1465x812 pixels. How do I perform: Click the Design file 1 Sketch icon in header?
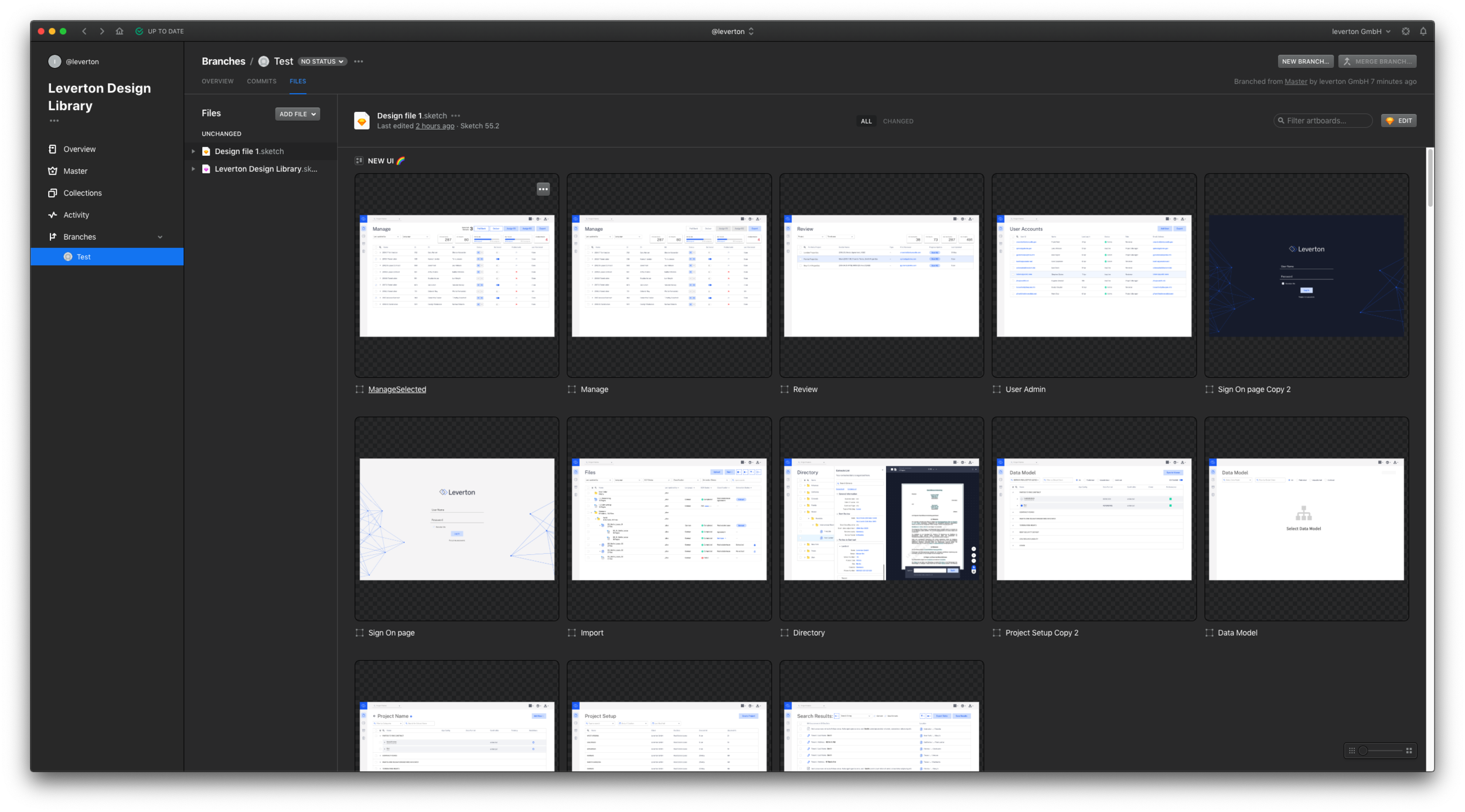362,121
